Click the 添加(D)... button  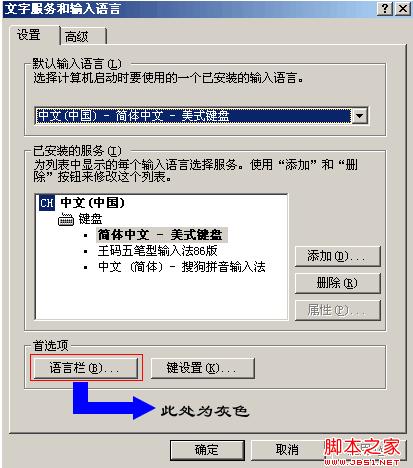(x=337, y=256)
